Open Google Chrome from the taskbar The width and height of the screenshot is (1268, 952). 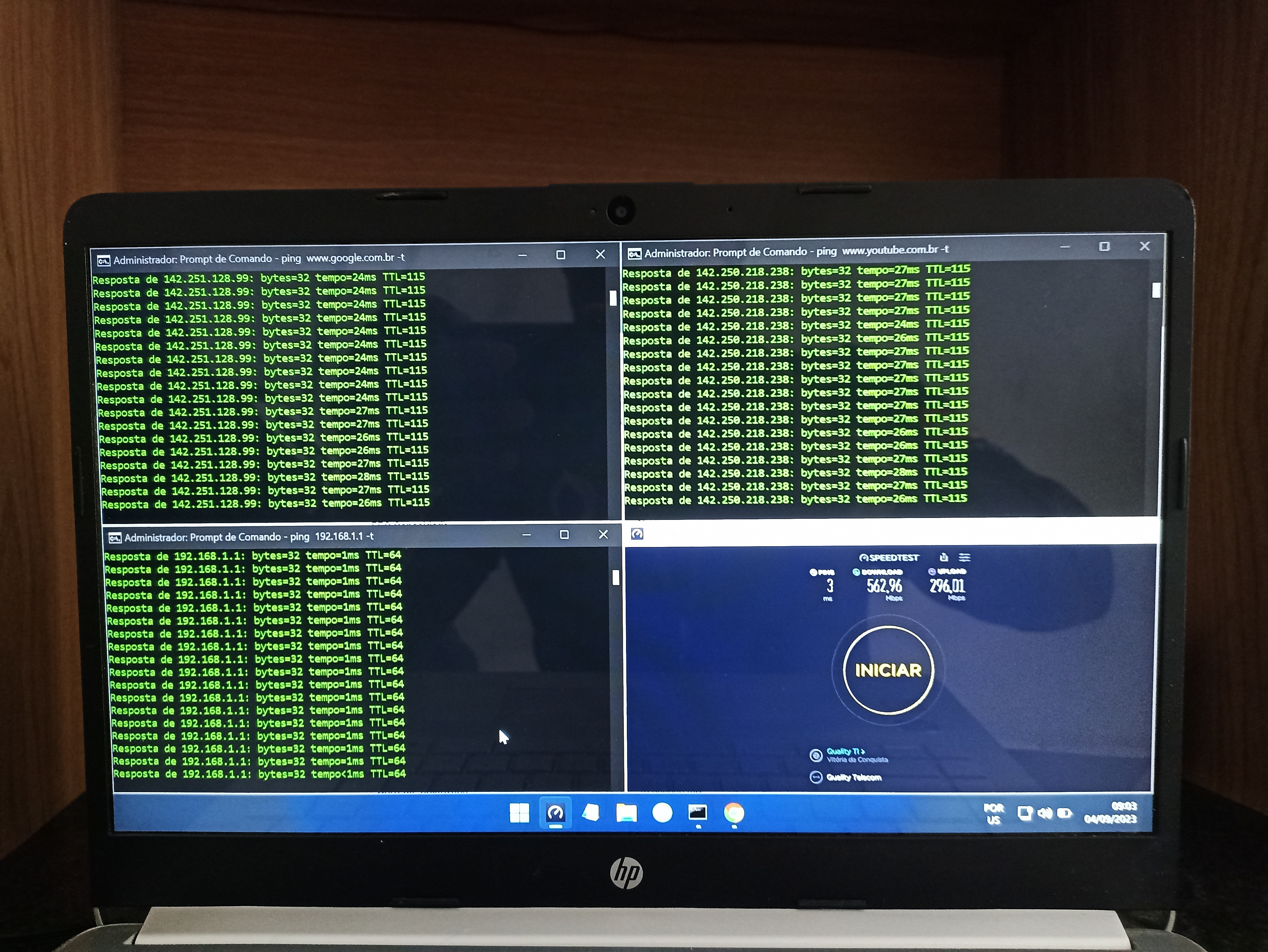734,813
